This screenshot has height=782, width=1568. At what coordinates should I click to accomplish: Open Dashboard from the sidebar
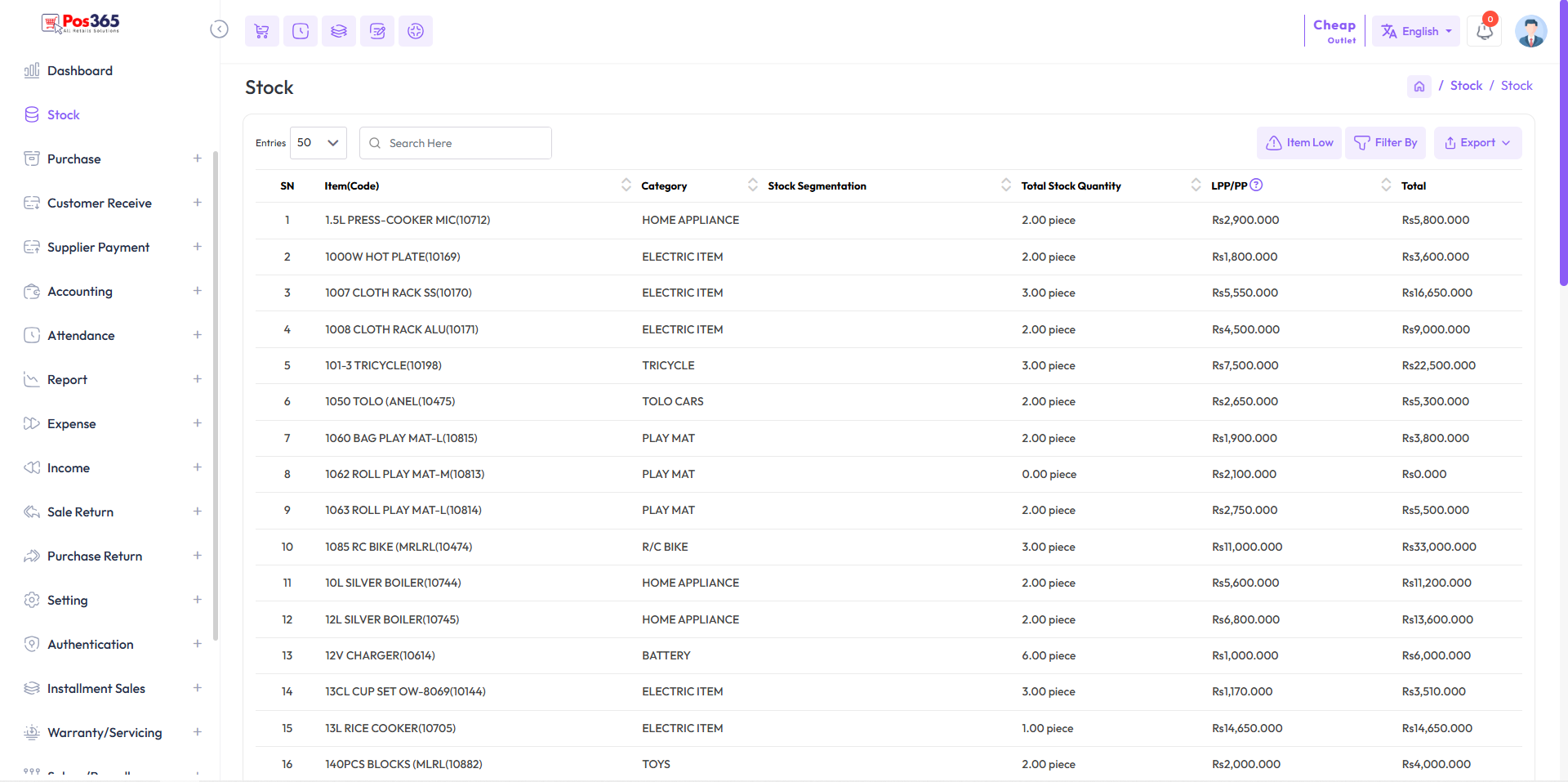point(79,71)
